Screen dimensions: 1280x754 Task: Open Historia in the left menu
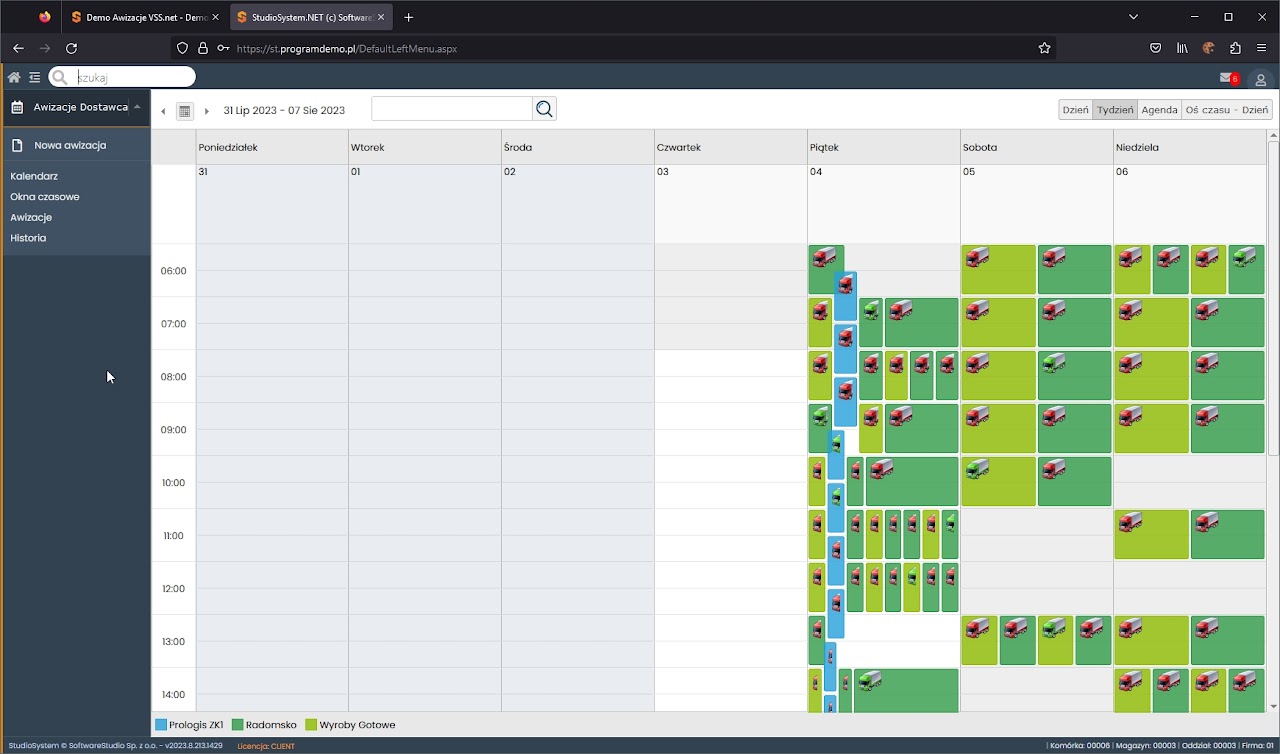(x=28, y=238)
